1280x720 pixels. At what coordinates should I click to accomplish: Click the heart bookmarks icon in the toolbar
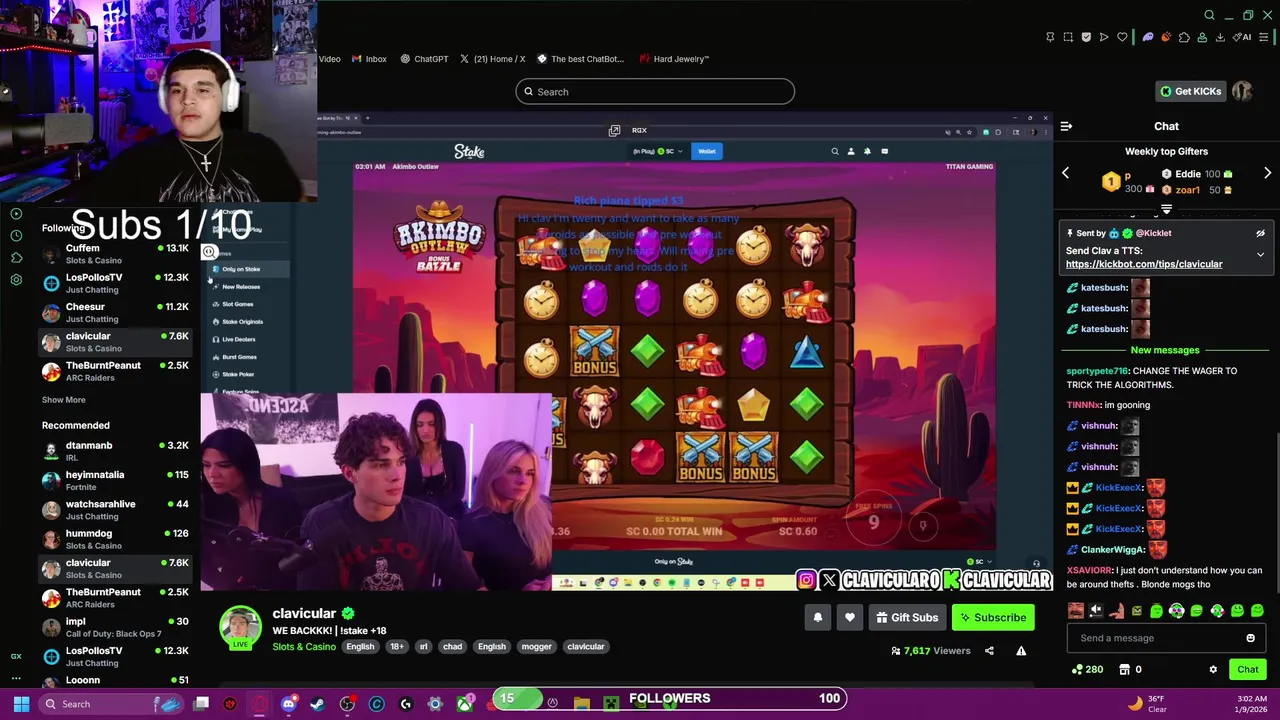tap(1122, 37)
